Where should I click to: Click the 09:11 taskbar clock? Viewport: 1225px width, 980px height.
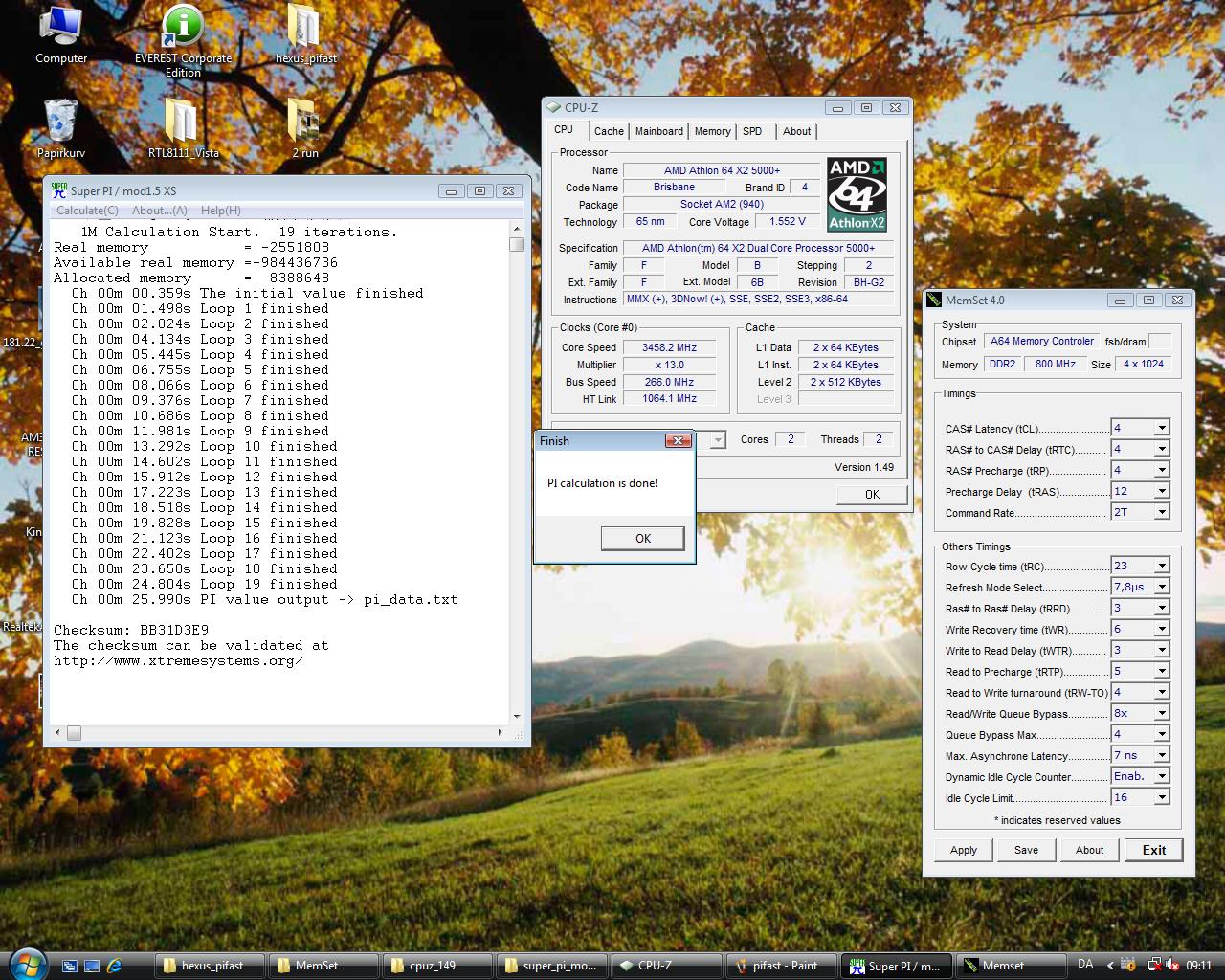[1199, 966]
